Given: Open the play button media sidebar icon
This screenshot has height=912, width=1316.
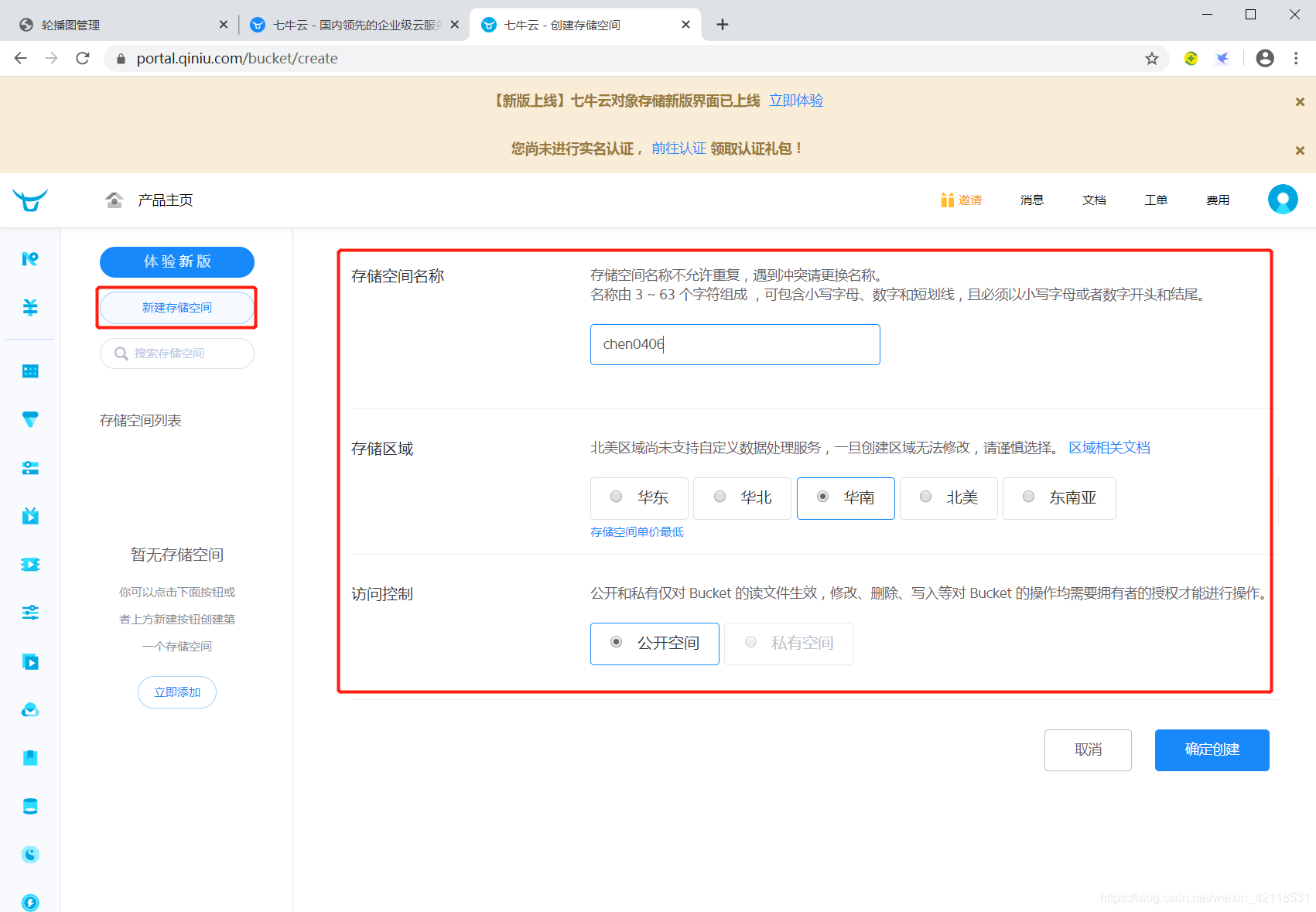Looking at the screenshot, I should 30,661.
